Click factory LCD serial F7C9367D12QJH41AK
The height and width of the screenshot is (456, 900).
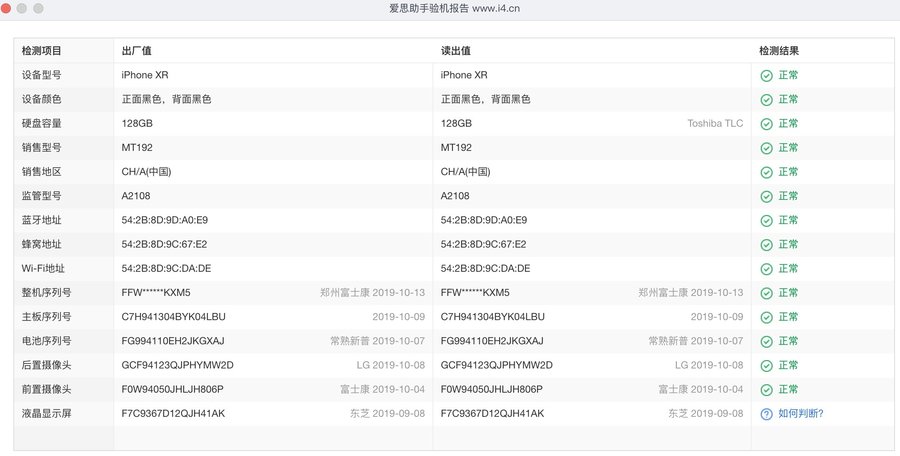click(x=173, y=414)
